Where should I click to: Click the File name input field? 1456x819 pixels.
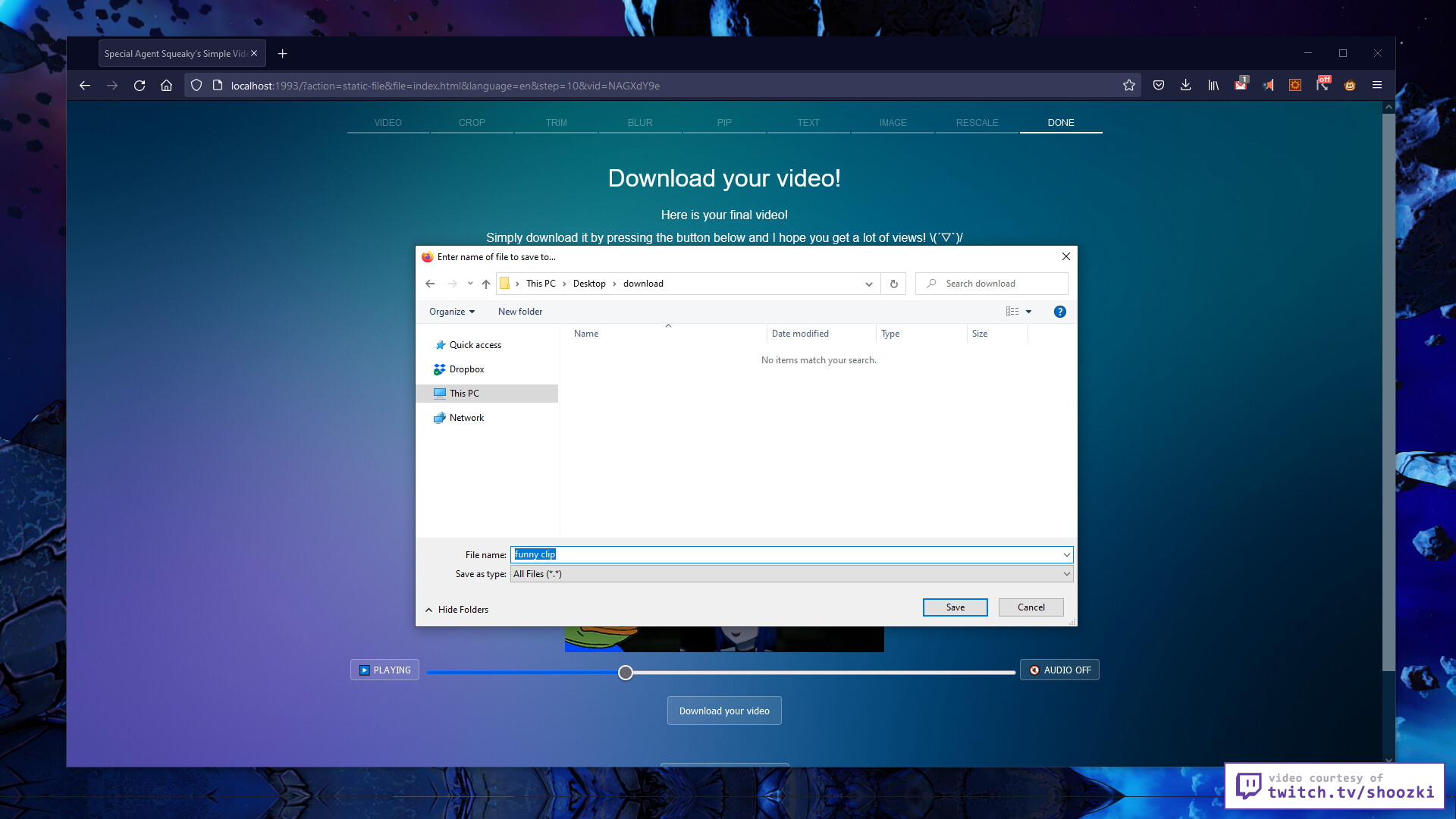click(792, 554)
